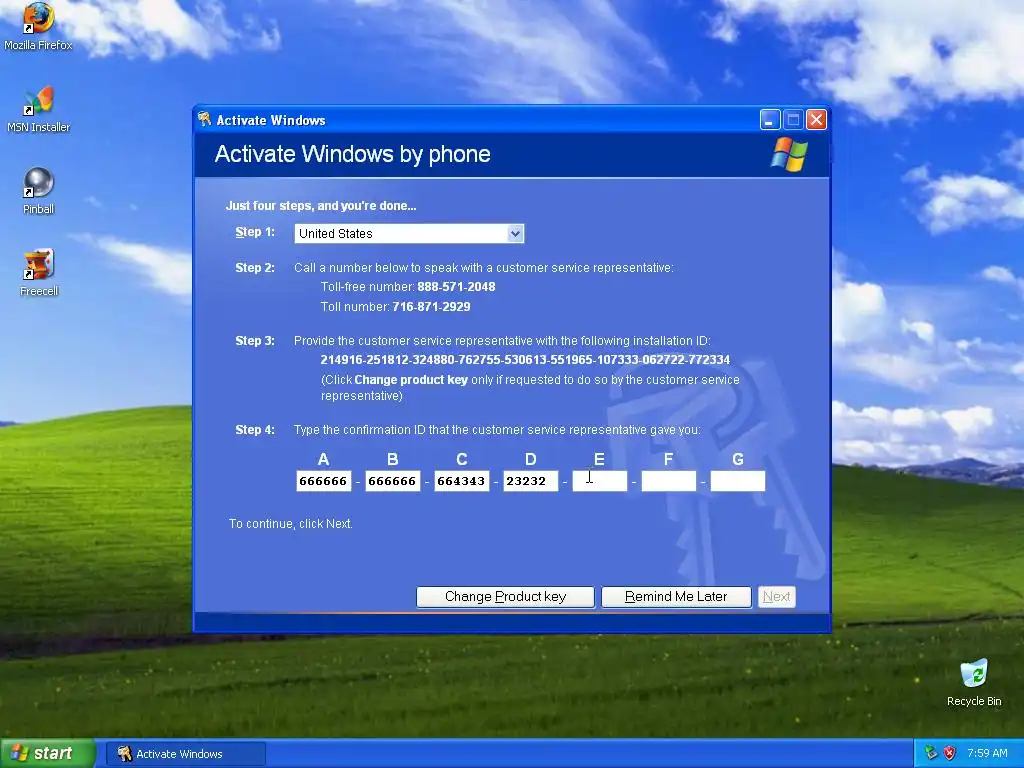Select the Recycle Bin icon
1024x768 pixels.
[x=974, y=682]
